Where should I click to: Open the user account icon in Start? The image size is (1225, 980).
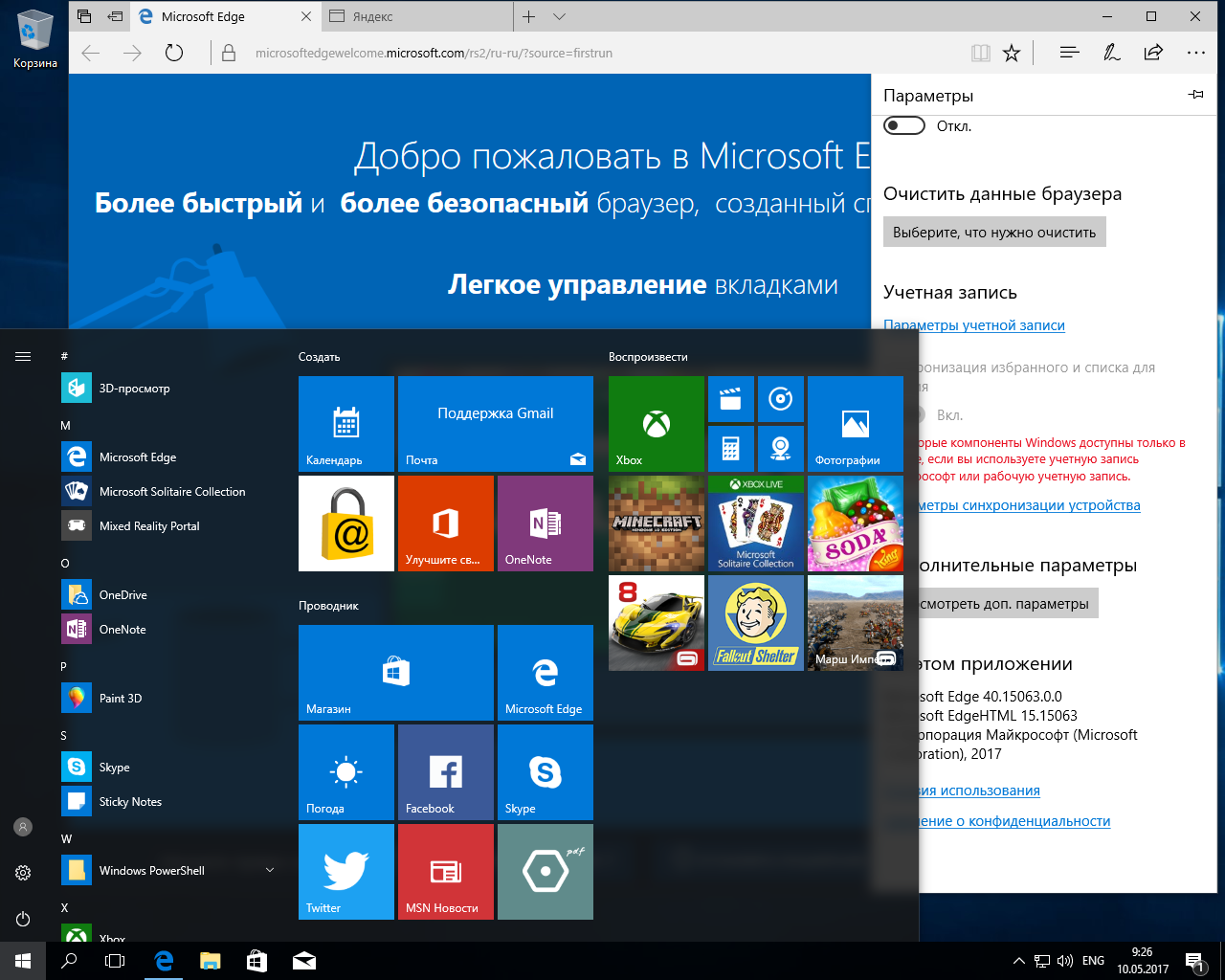(23, 827)
